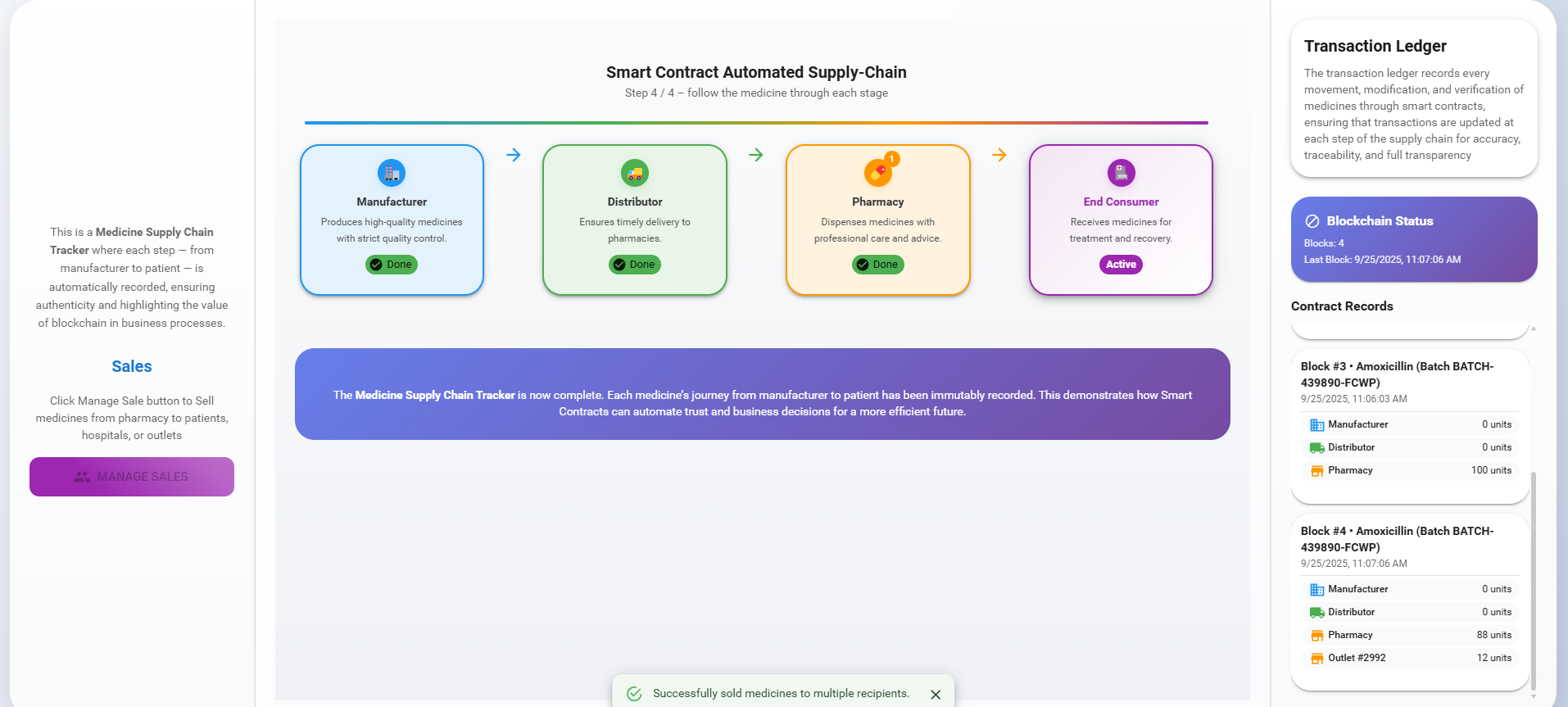Click the Sales heading link

[132, 366]
